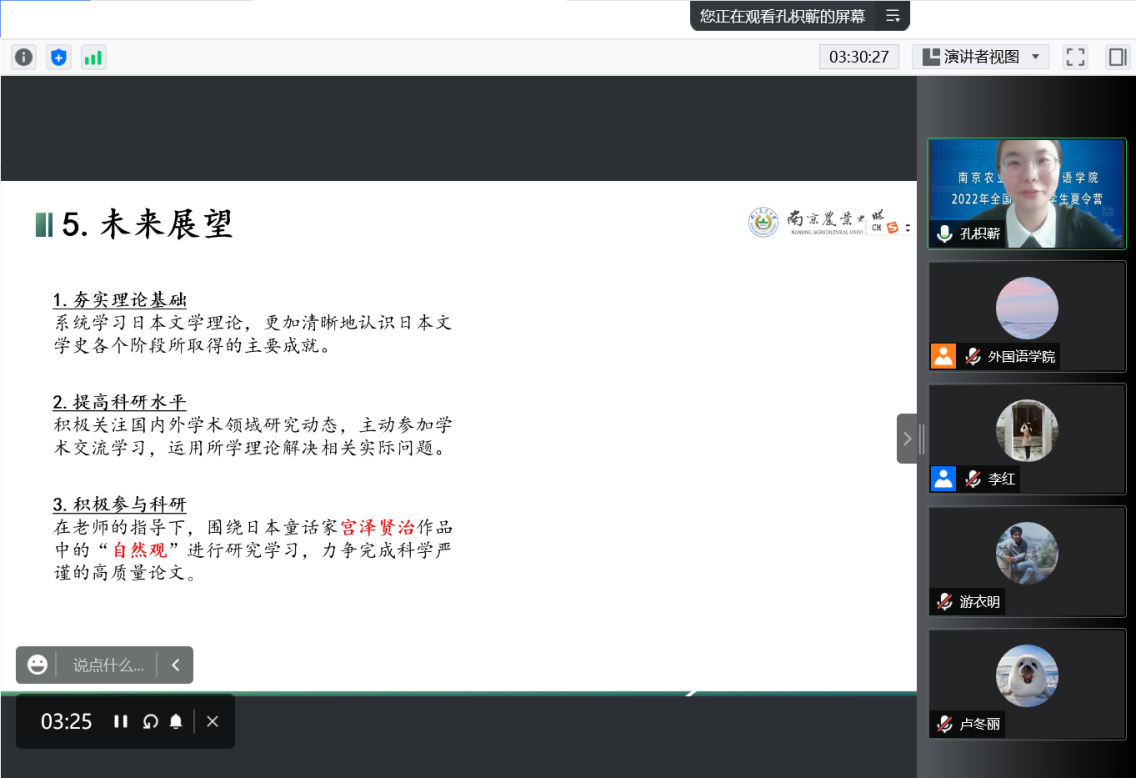Open the 演讲者视图 view dropdown
Viewport: 1136px width, 778px height.
[981, 57]
